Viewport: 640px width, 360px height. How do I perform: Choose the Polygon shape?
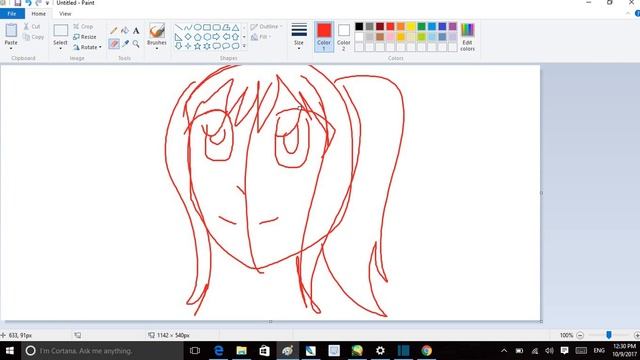(x=226, y=27)
